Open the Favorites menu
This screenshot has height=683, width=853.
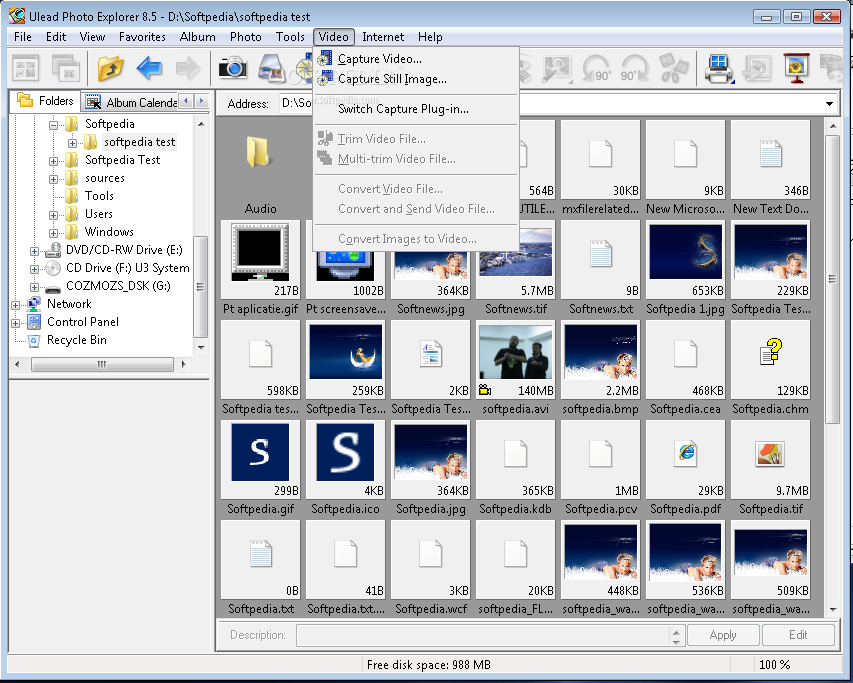142,37
